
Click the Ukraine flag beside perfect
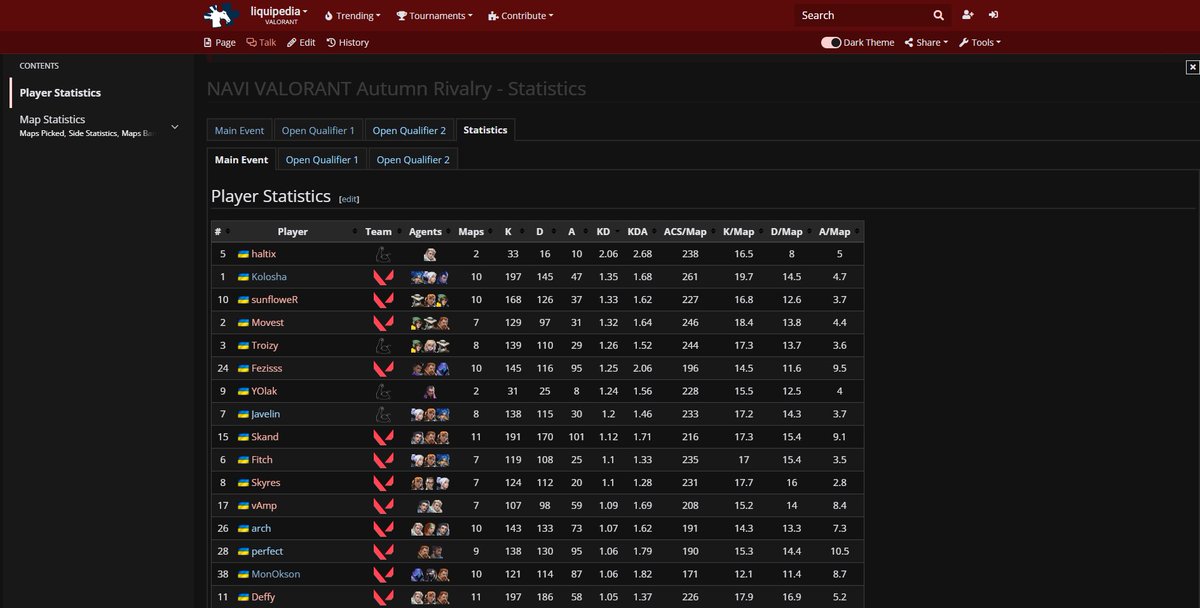(243, 551)
